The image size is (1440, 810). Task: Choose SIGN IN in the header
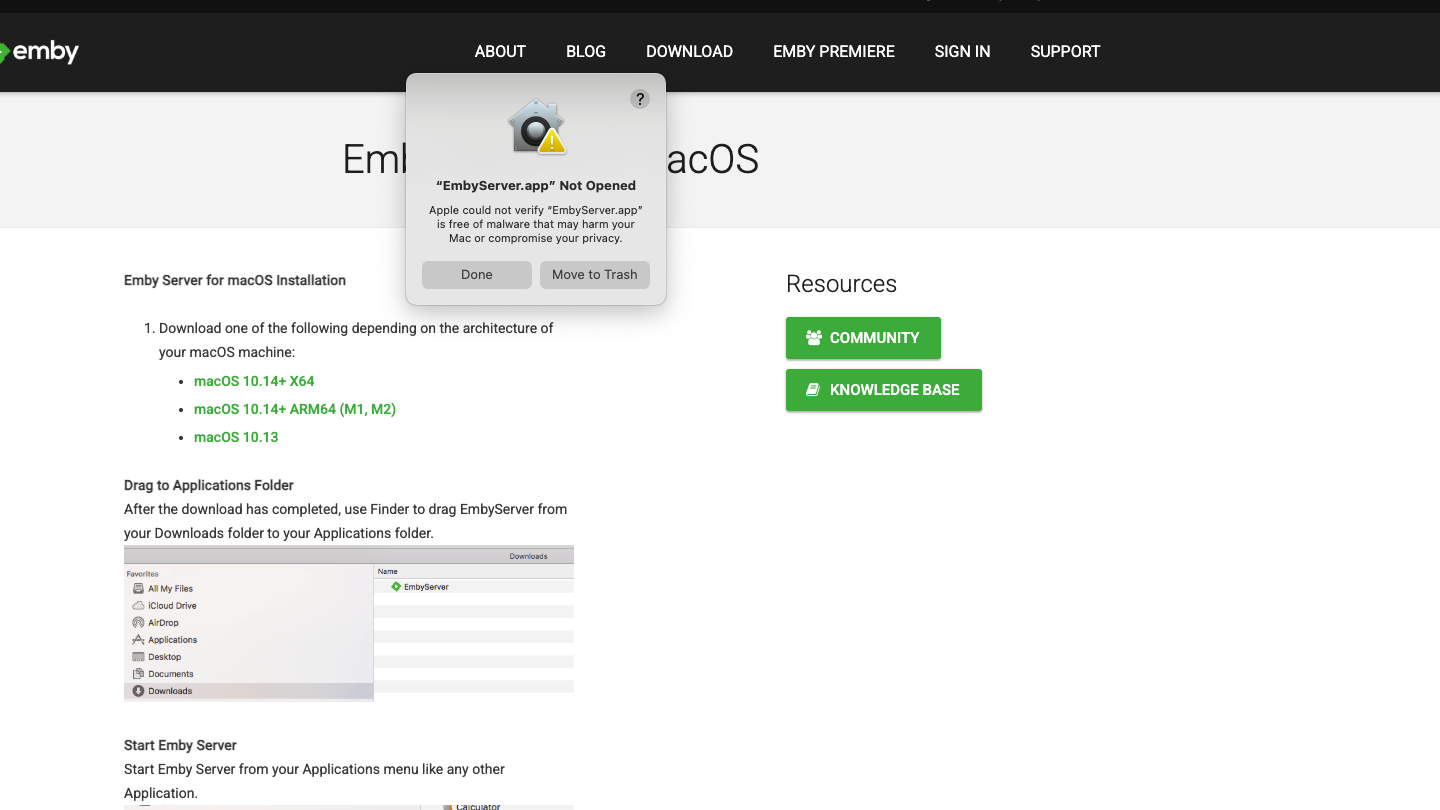(x=962, y=52)
